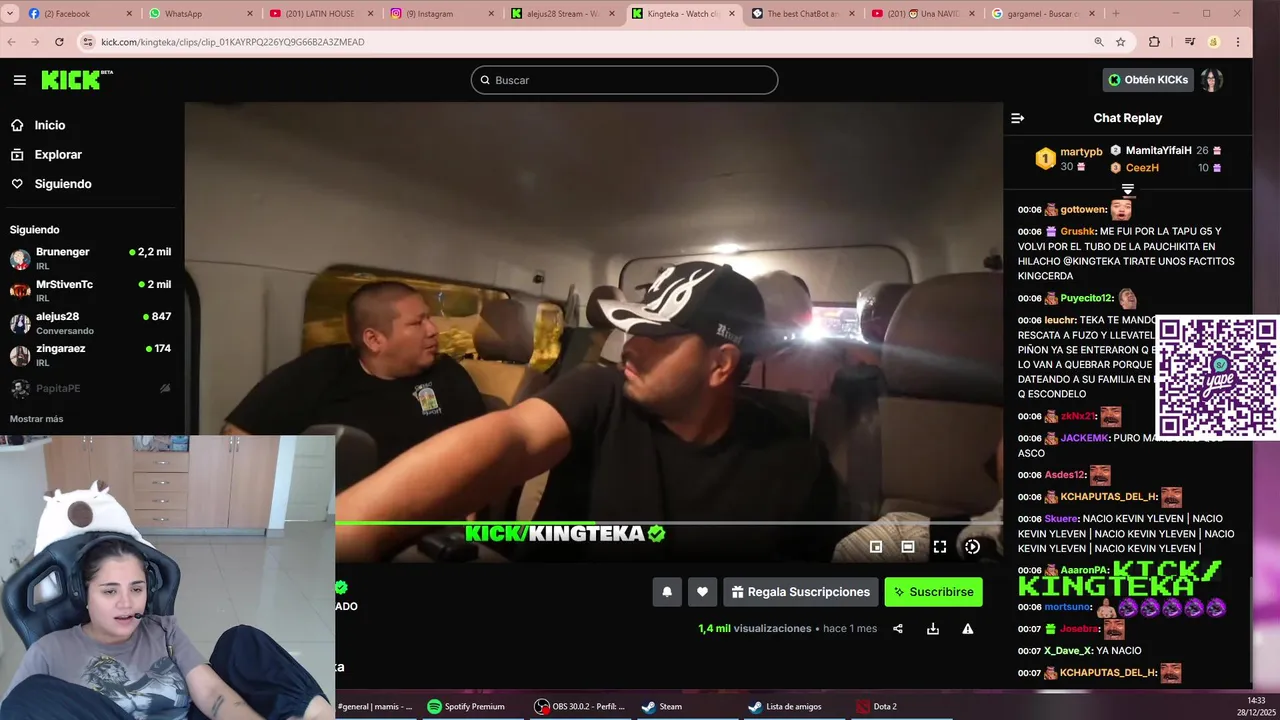Click the Buscar search field
The image size is (1280, 720).
(624, 80)
